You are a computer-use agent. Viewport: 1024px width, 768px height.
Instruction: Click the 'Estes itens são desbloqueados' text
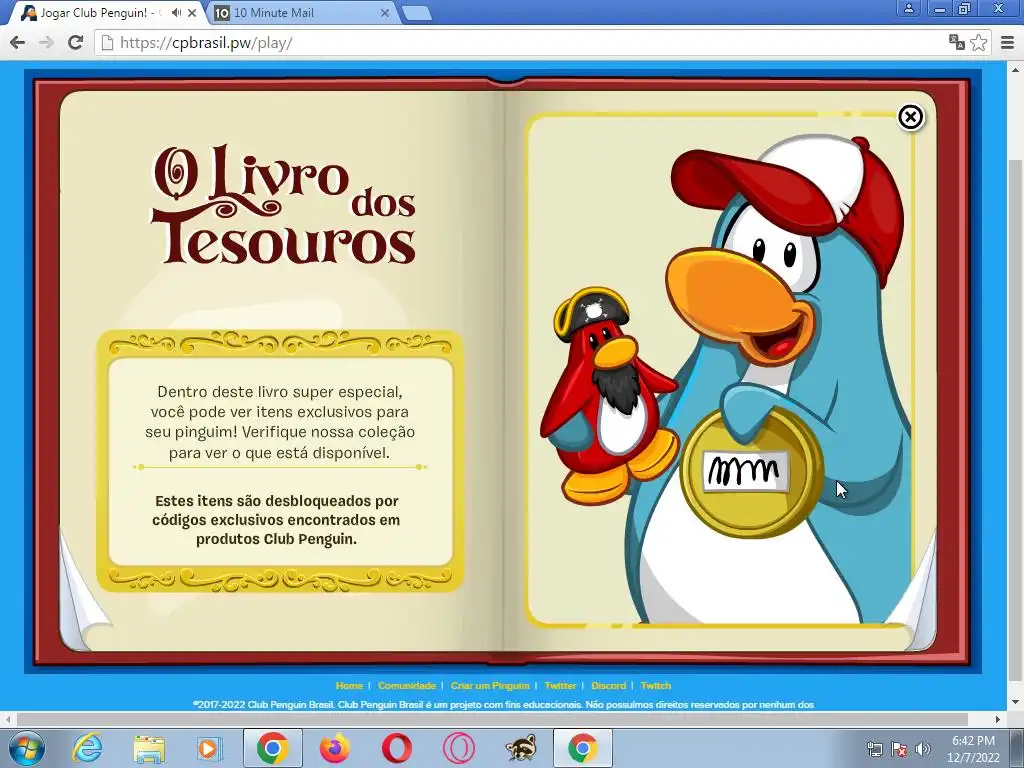coord(276,520)
